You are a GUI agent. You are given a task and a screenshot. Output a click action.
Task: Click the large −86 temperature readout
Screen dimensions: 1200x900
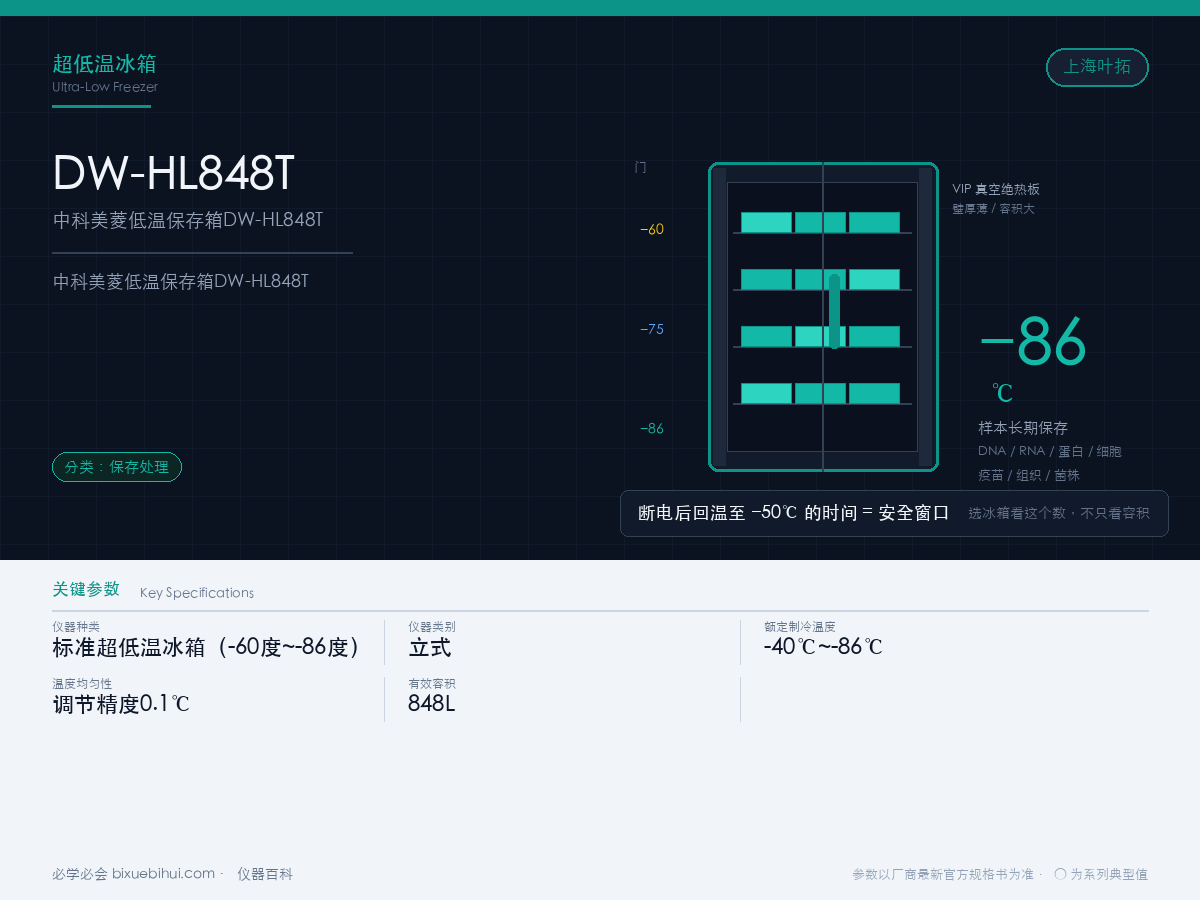coord(1033,343)
